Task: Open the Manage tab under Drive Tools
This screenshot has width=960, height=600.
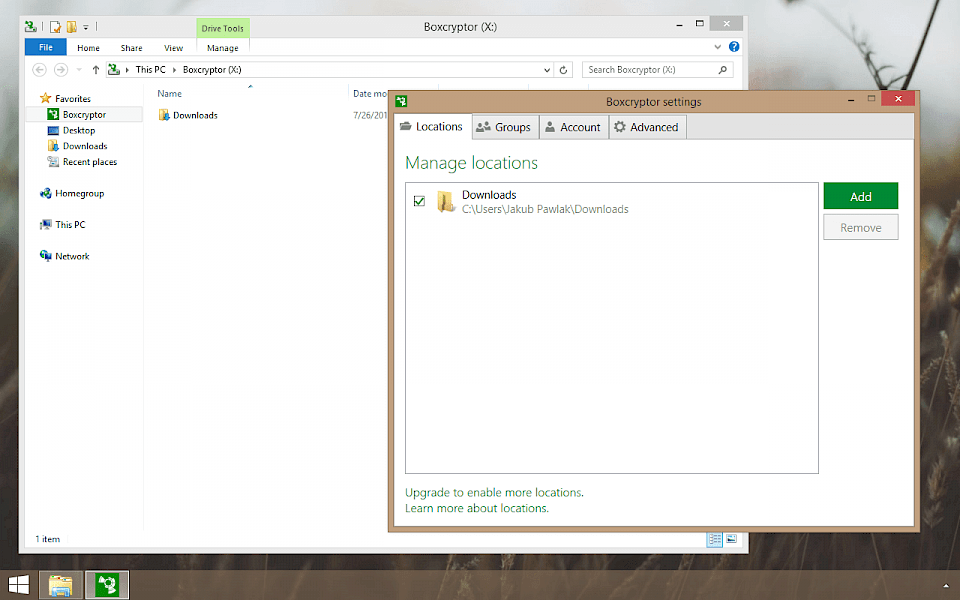Action: coord(222,48)
